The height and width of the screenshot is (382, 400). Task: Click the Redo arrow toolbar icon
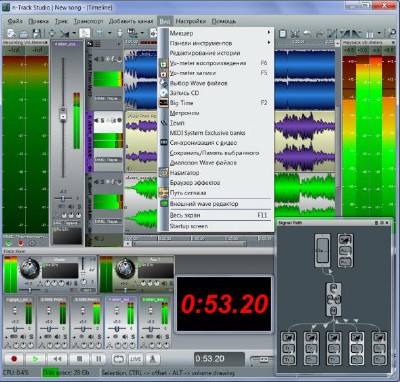pos(320,34)
